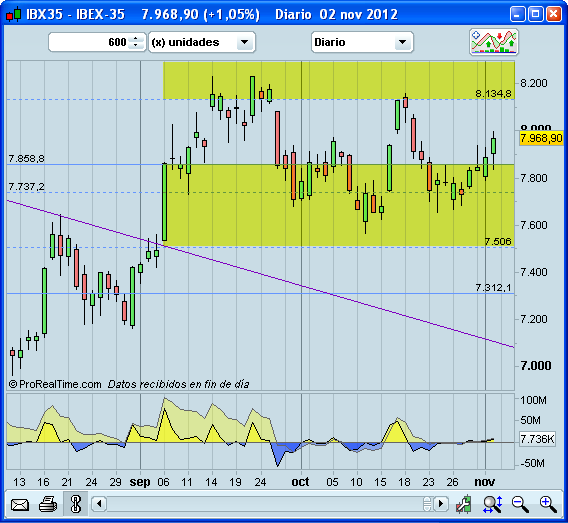Maximize the IBX35 chart window
The height and width of the screenshot is (523, 568).
point(535,14)
